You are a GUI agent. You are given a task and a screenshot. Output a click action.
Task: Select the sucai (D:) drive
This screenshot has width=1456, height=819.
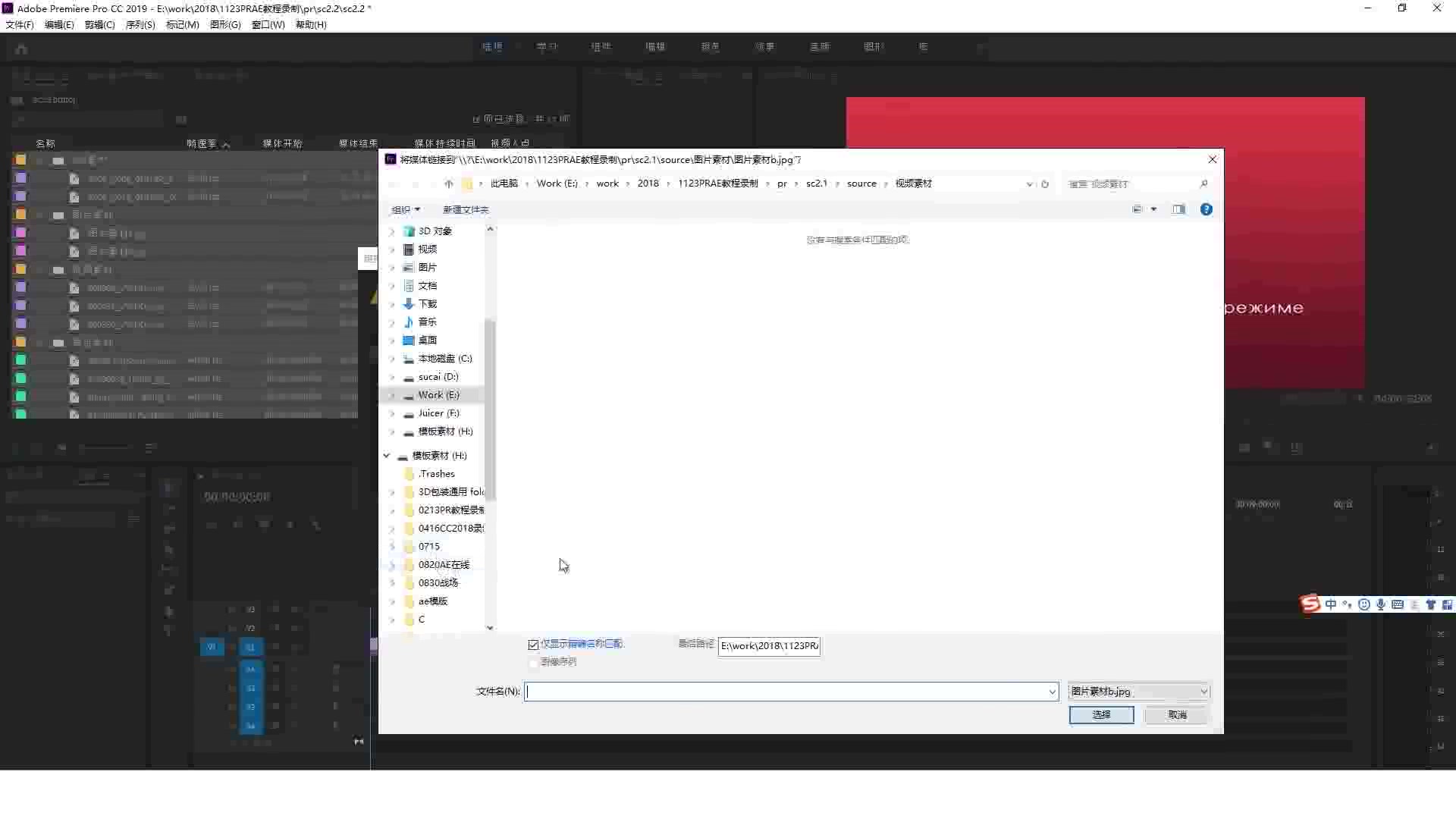[438, 377]
